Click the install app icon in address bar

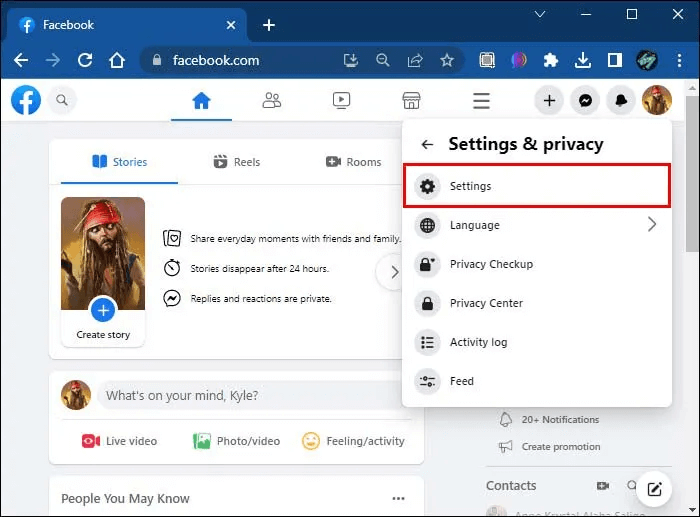point(351,60)
